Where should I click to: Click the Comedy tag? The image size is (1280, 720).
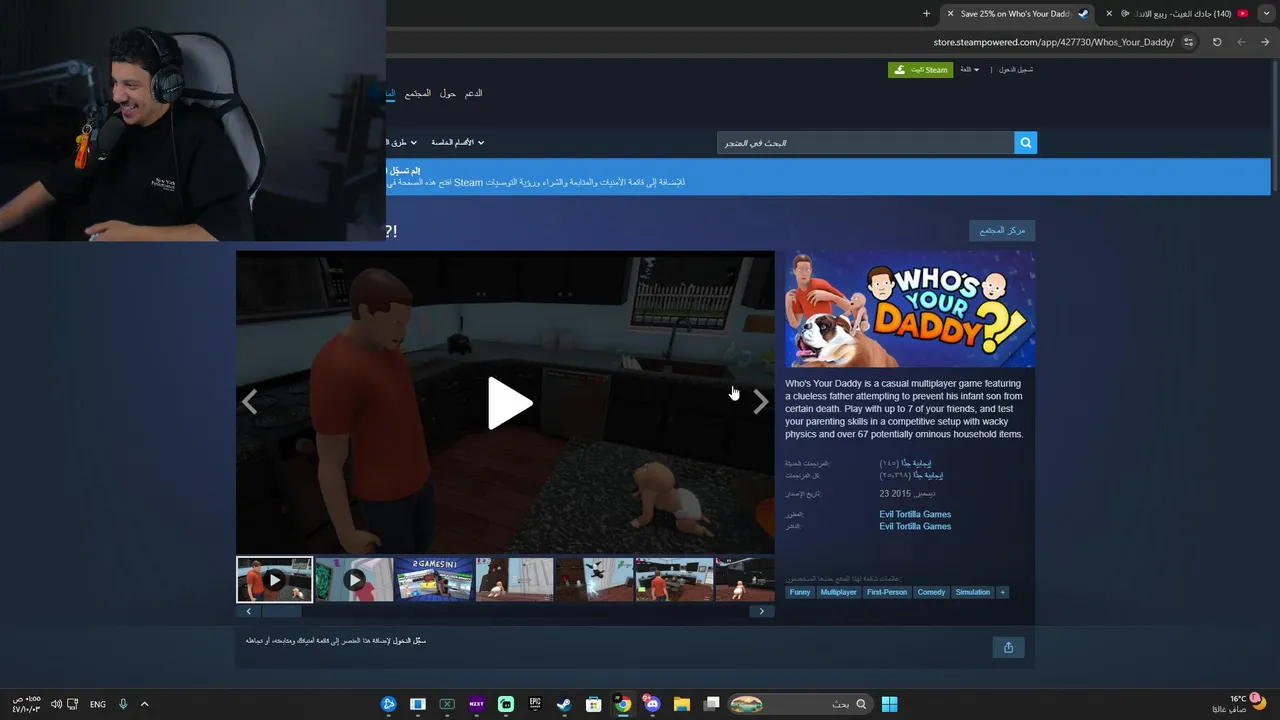tap(931, 592)
